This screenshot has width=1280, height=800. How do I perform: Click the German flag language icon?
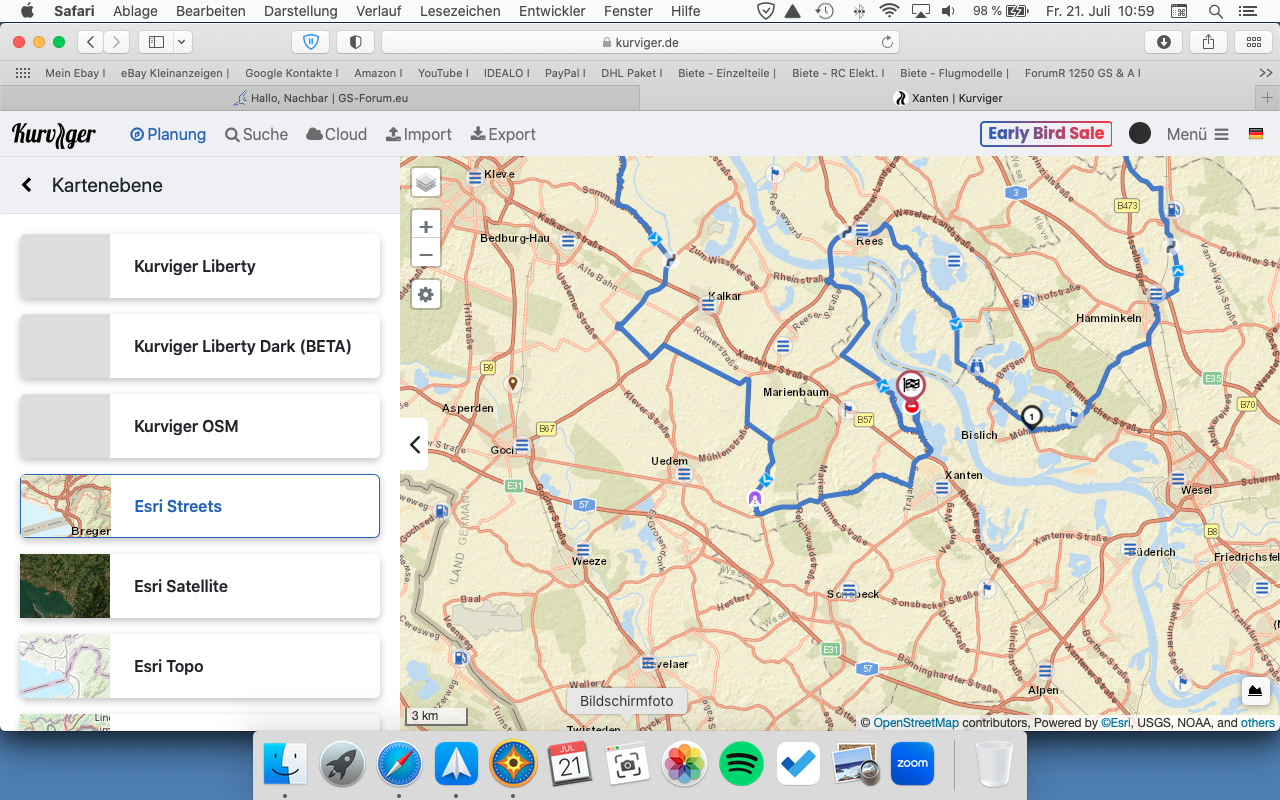(x=1256, y=134)
